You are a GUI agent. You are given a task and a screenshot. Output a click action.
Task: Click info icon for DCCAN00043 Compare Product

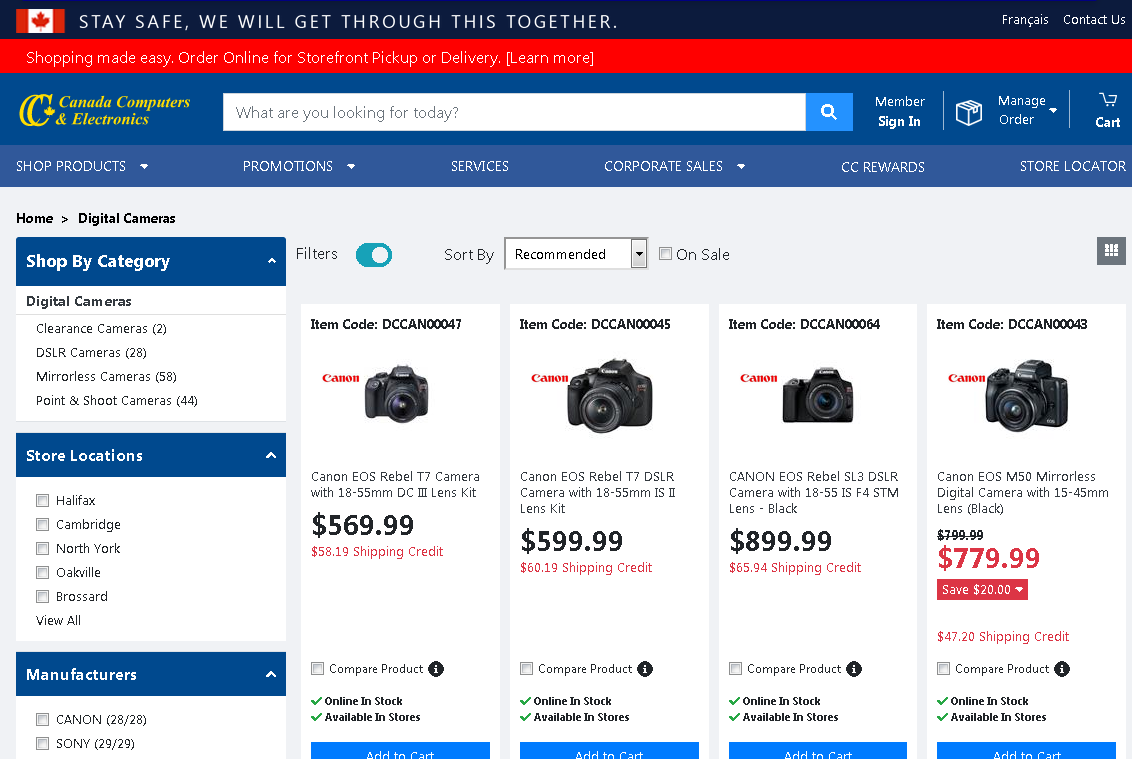[x=1061, y=669]
